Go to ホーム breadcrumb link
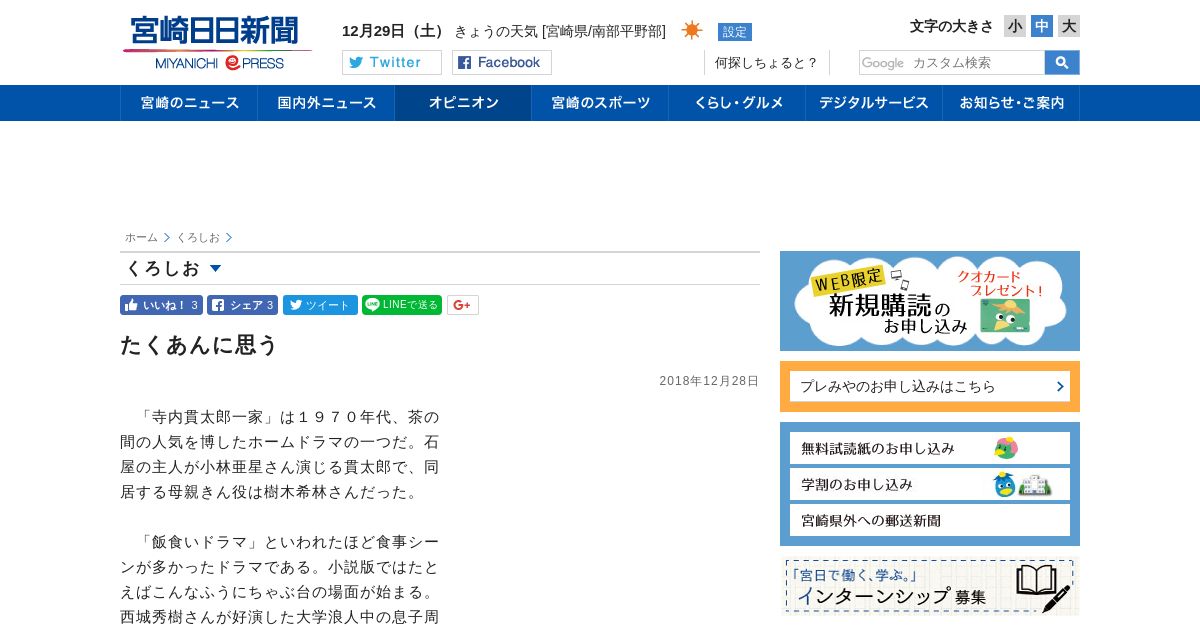Viewport: 1200px width, 630px height. coord(141,237)
